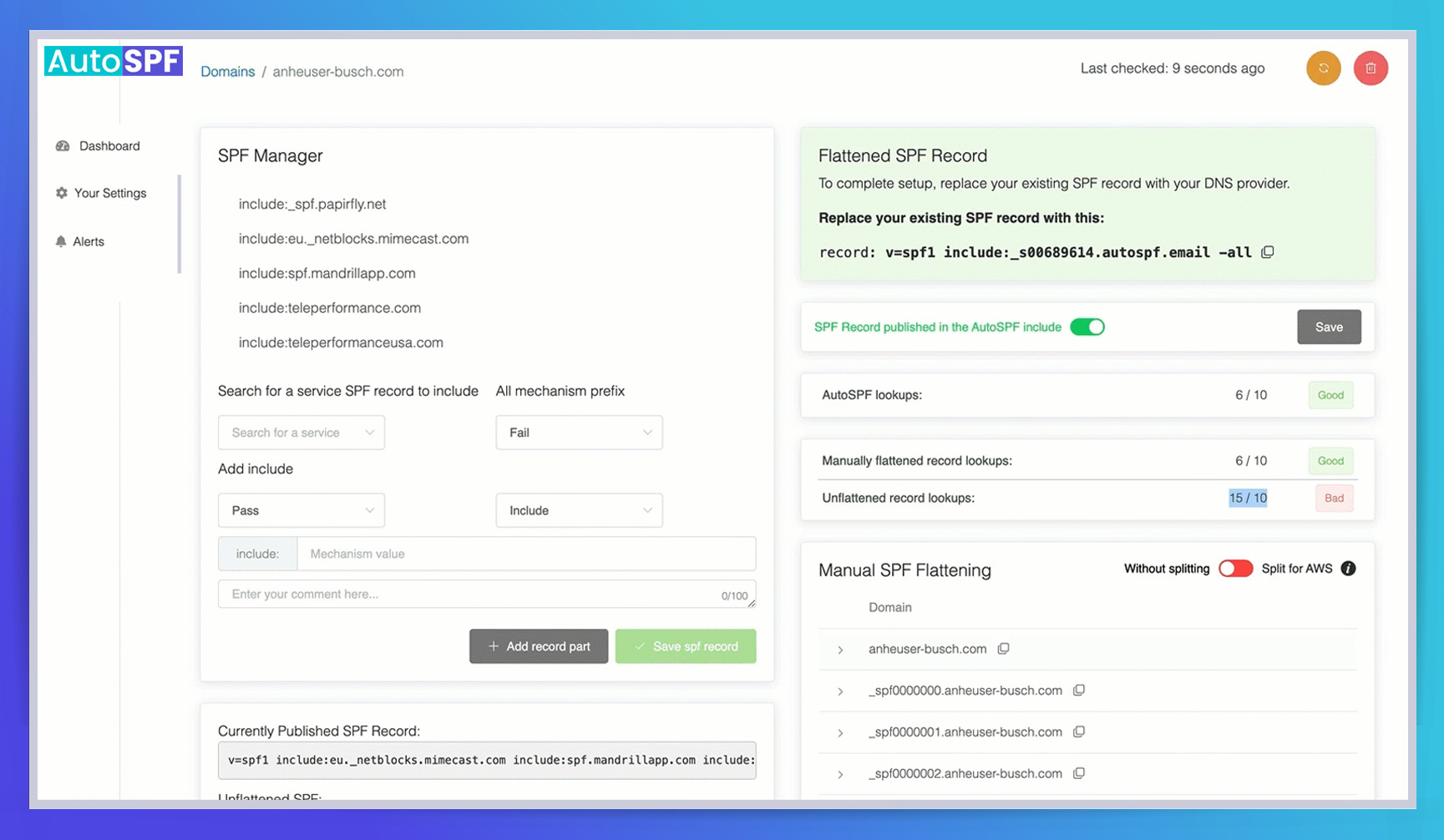This screenshot has width=1444, height=840.
Task: Copy the anheuser-busch.com domain record
Action: (1003, 649)
